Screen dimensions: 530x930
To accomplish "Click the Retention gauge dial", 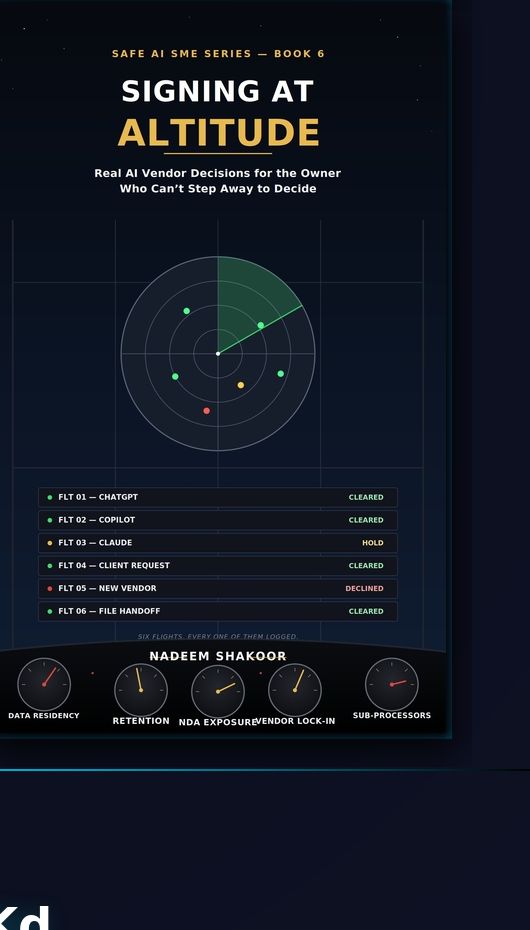I will tap(141, 690).
